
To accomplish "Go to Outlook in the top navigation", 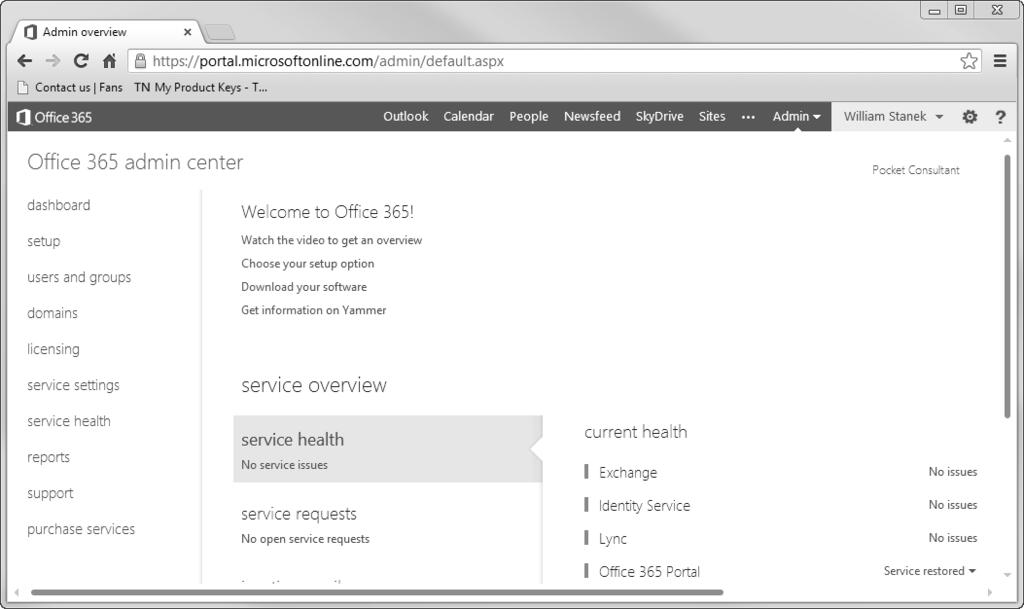I will [x=406, y=116].
